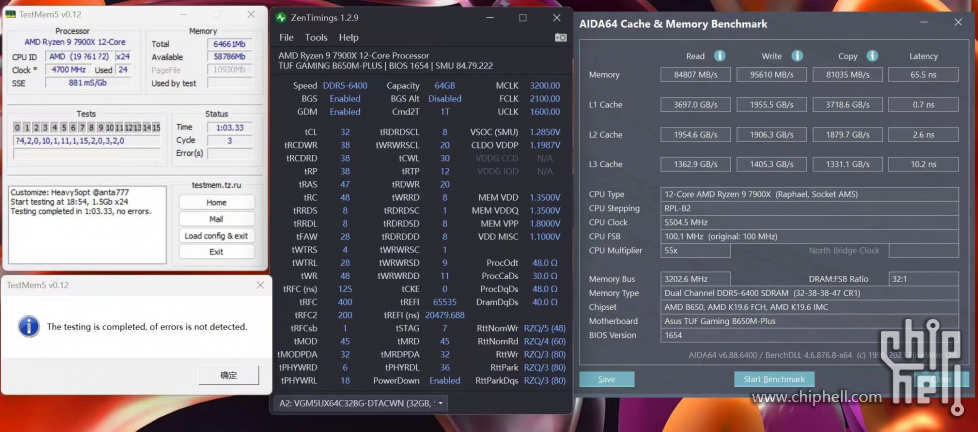Viewport: 978px width, 432px height.
Task: Open the Tools menu in ZenTimings
Action: [316, 37]
